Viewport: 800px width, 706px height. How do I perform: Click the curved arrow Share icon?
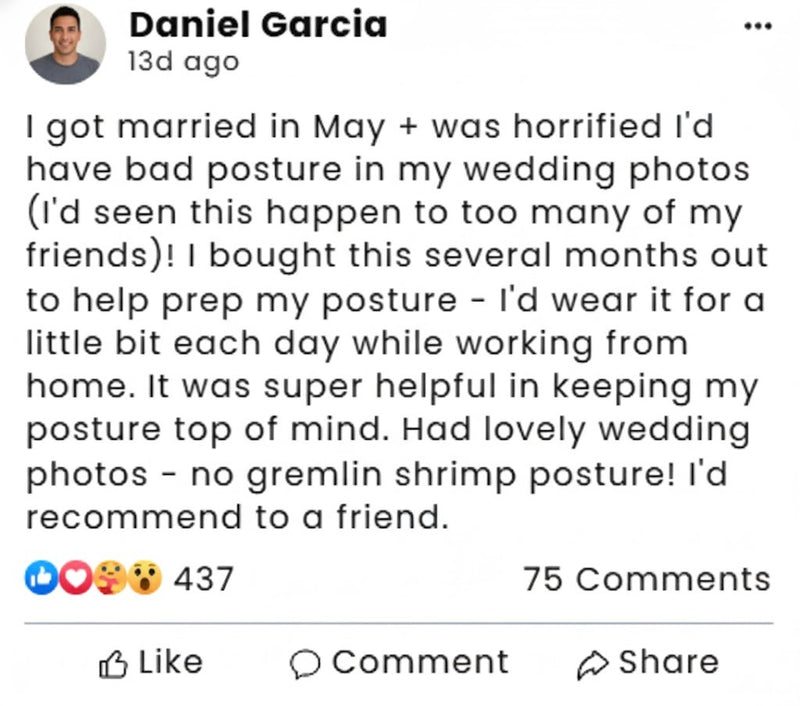point(594,664)
